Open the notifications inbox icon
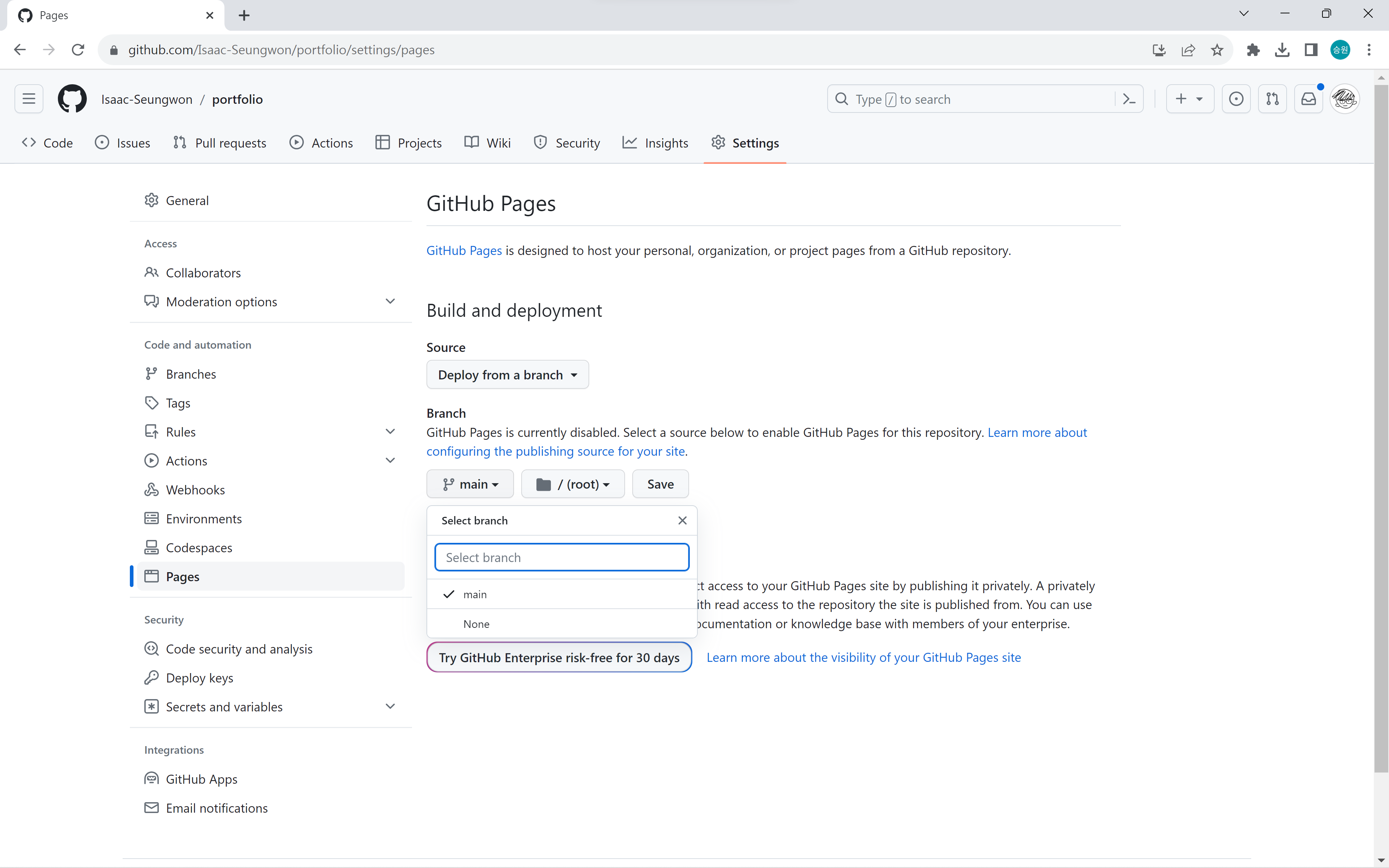 (x=1309, y=99)
